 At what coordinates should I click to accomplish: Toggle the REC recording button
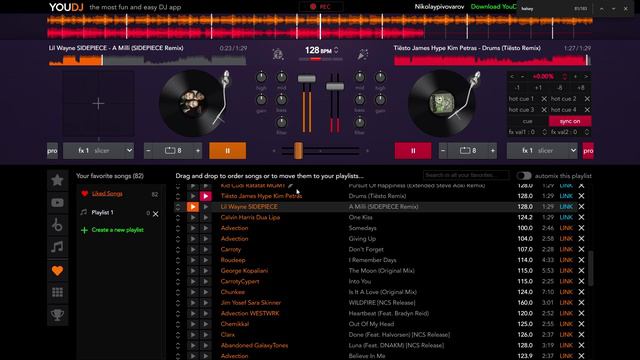321,7
